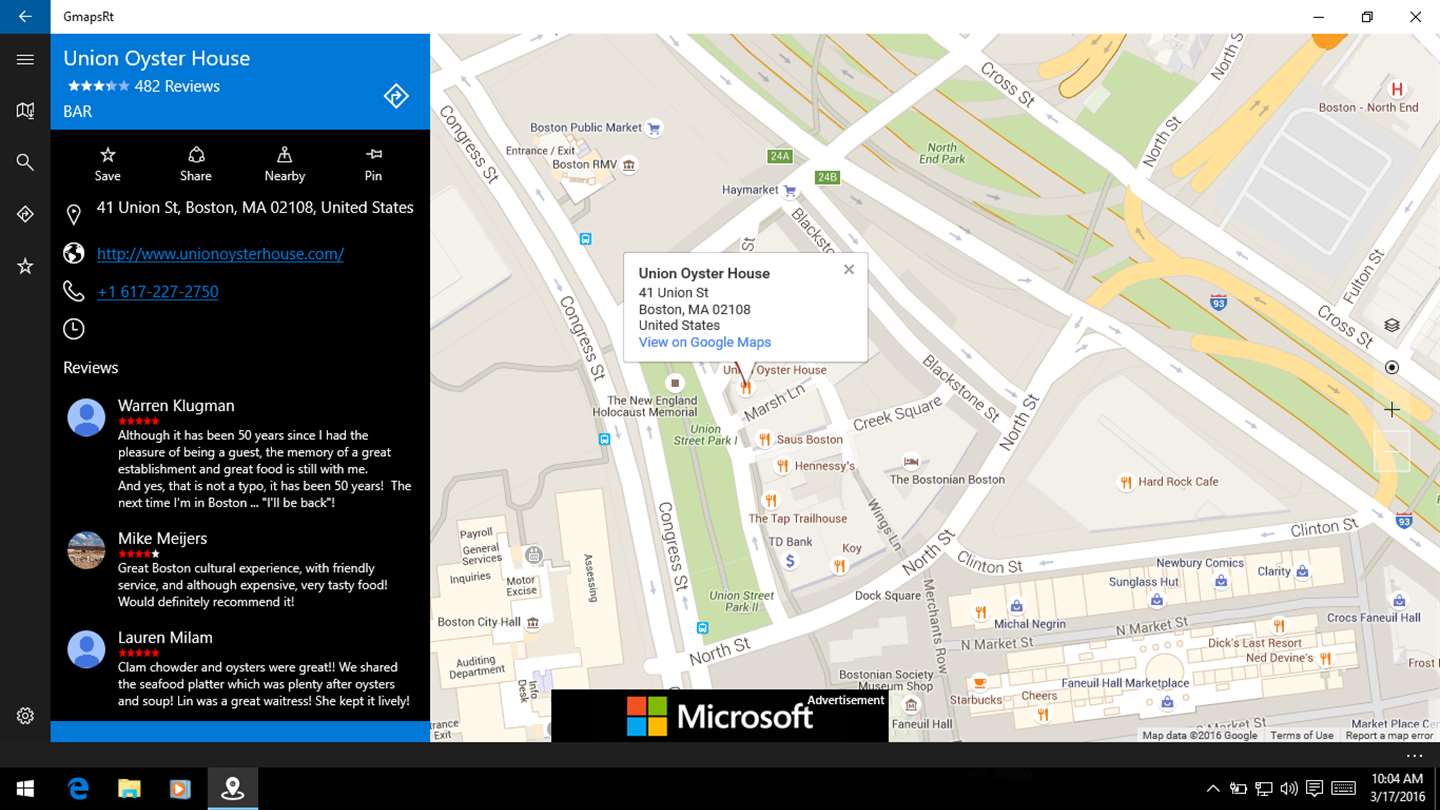The image size is (1440, 810).
Task: Open the unionoysterhouse.com website link
Action: 220,254
